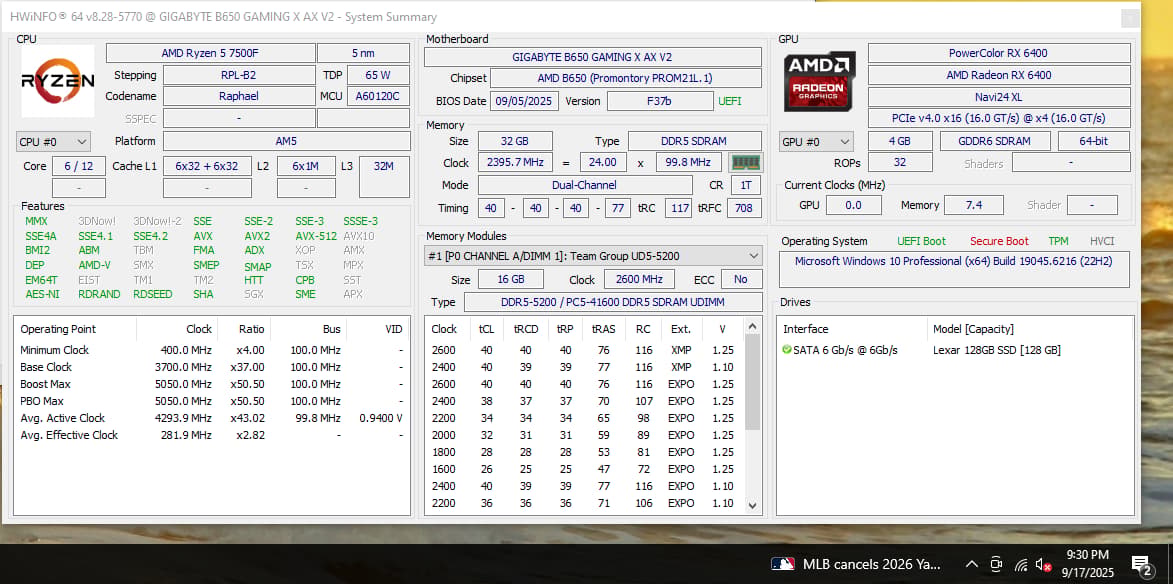Click the DDR5-5200 / PC5-41600 module type field
This screenshot has height=584, width=1173.
612,302
